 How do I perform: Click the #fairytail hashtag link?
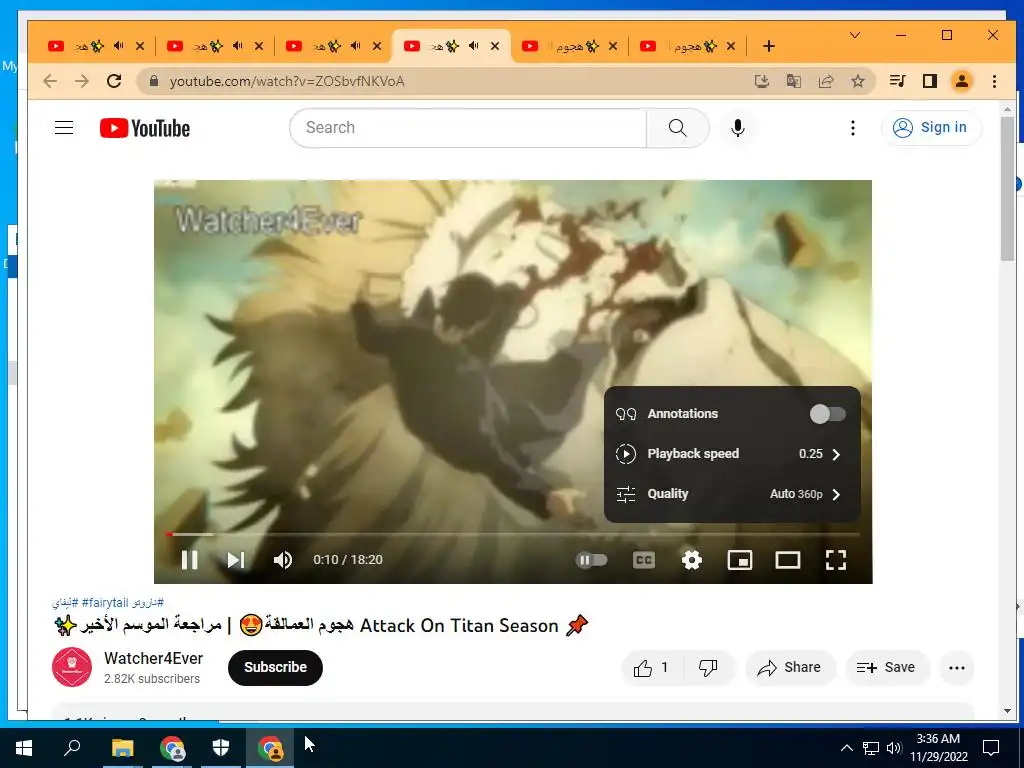click(105, 602)
